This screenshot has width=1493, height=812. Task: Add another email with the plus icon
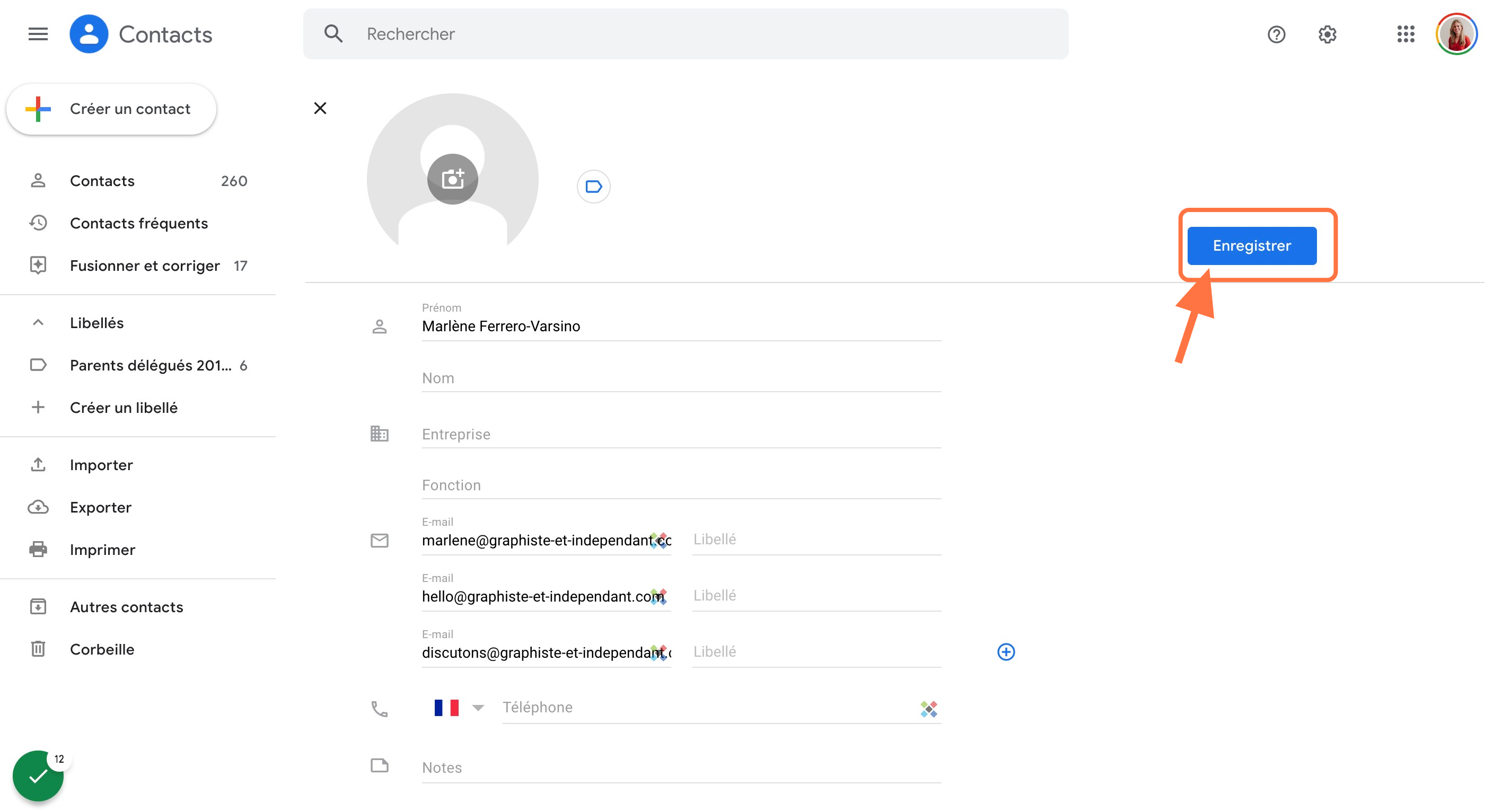(1006, 651)
